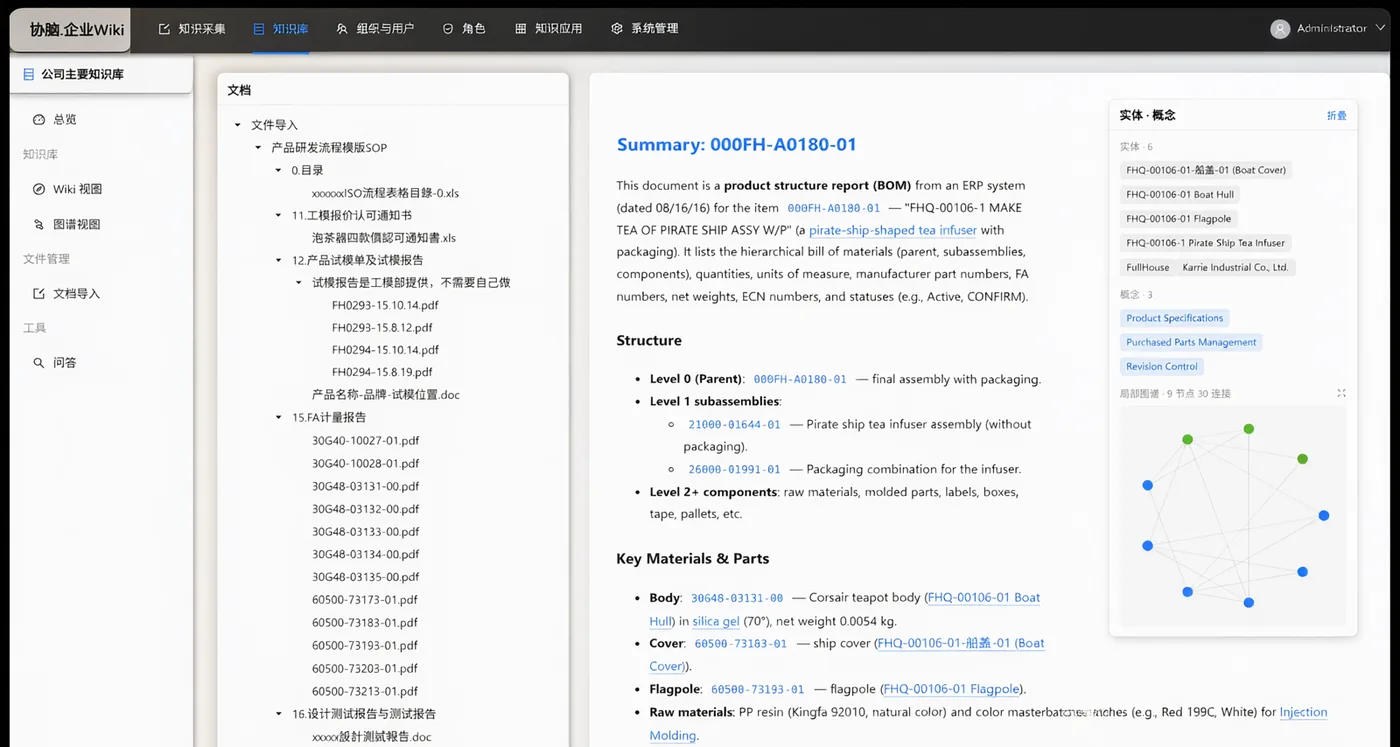Screen dimensions: 1400x747
Task: Open the 角色 menu item
Action: [464, 29]
